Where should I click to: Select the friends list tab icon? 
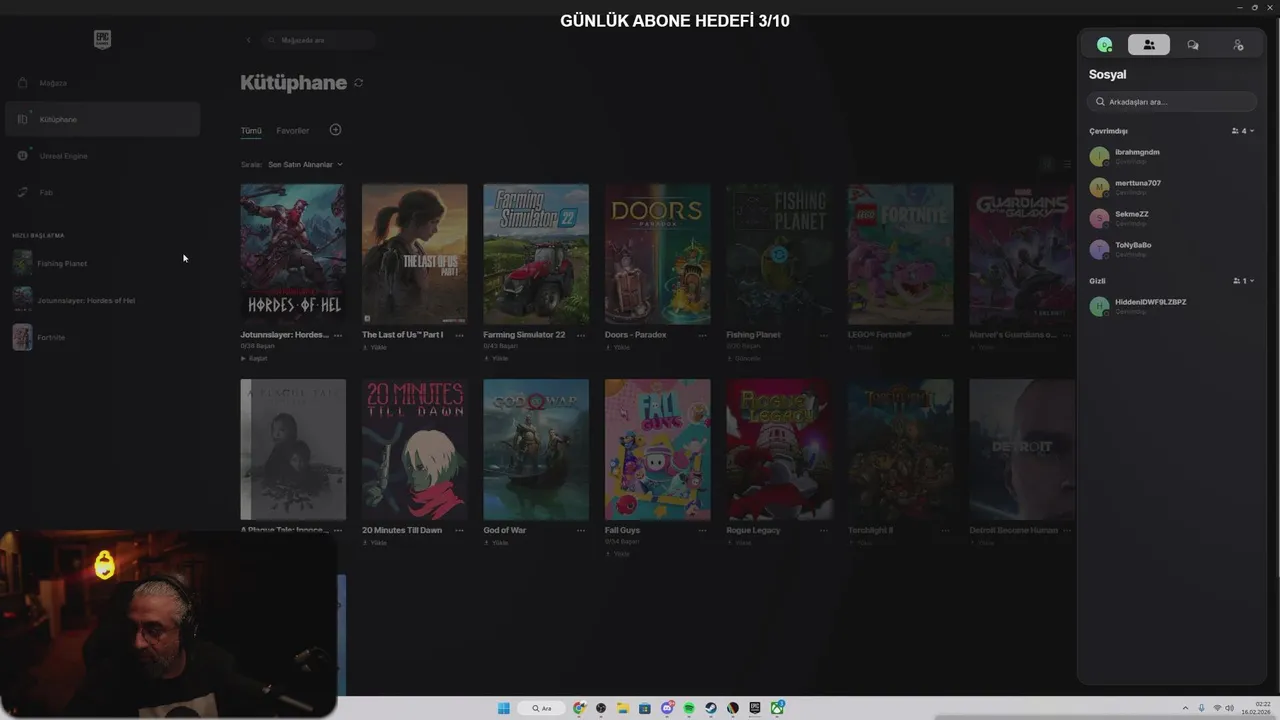[1149, 45]
